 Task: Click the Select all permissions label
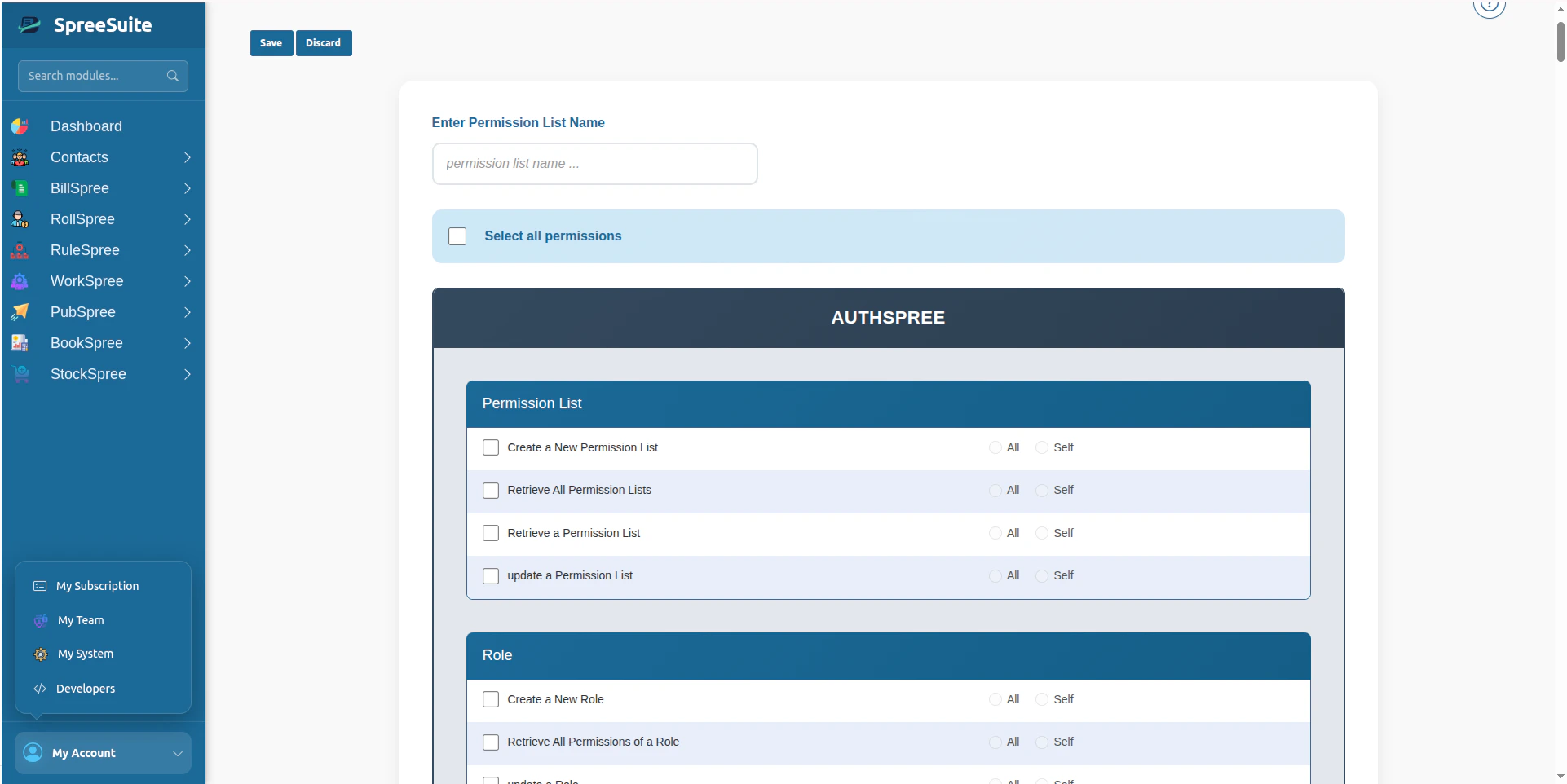[x=553, y=236]
